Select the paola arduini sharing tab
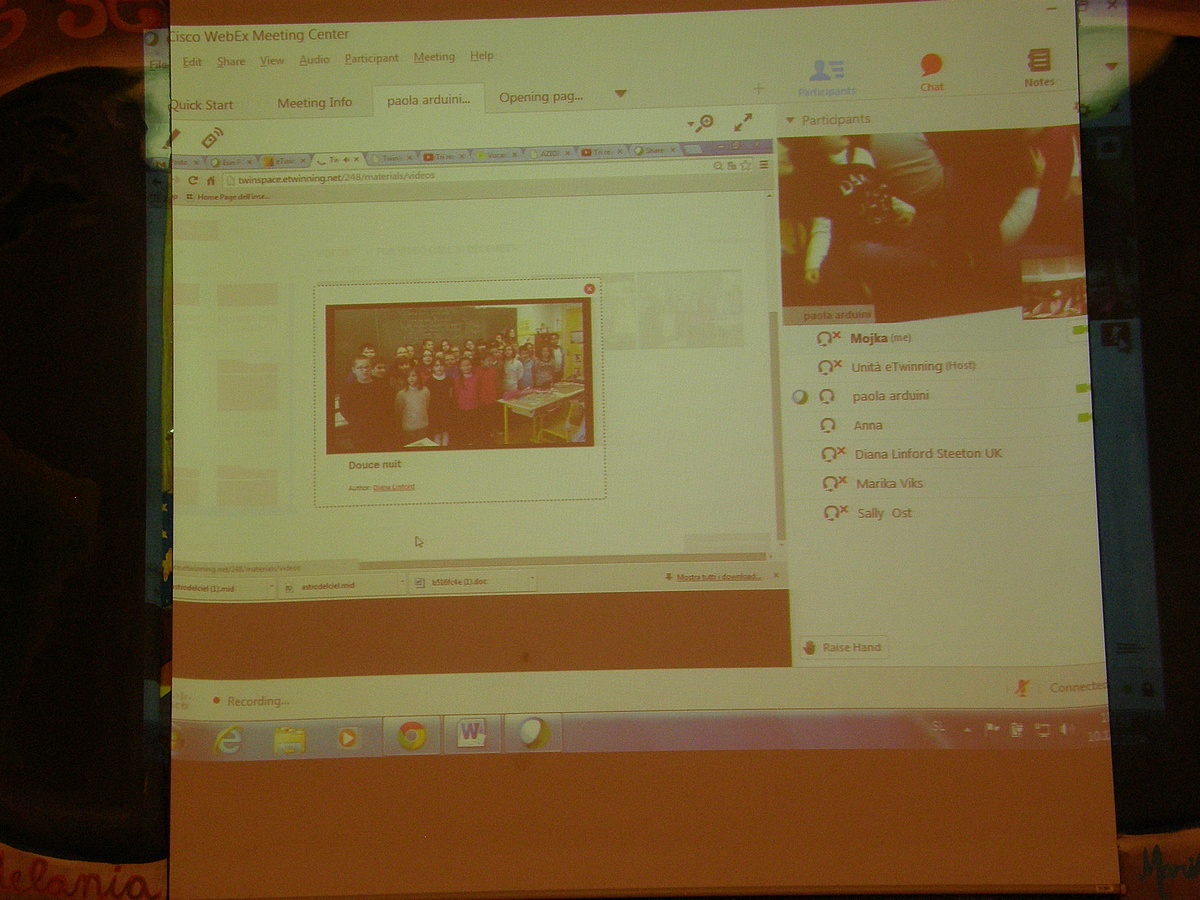This screenshot has width=1200, height=900. pyautogui.click(x=428, y=100)
